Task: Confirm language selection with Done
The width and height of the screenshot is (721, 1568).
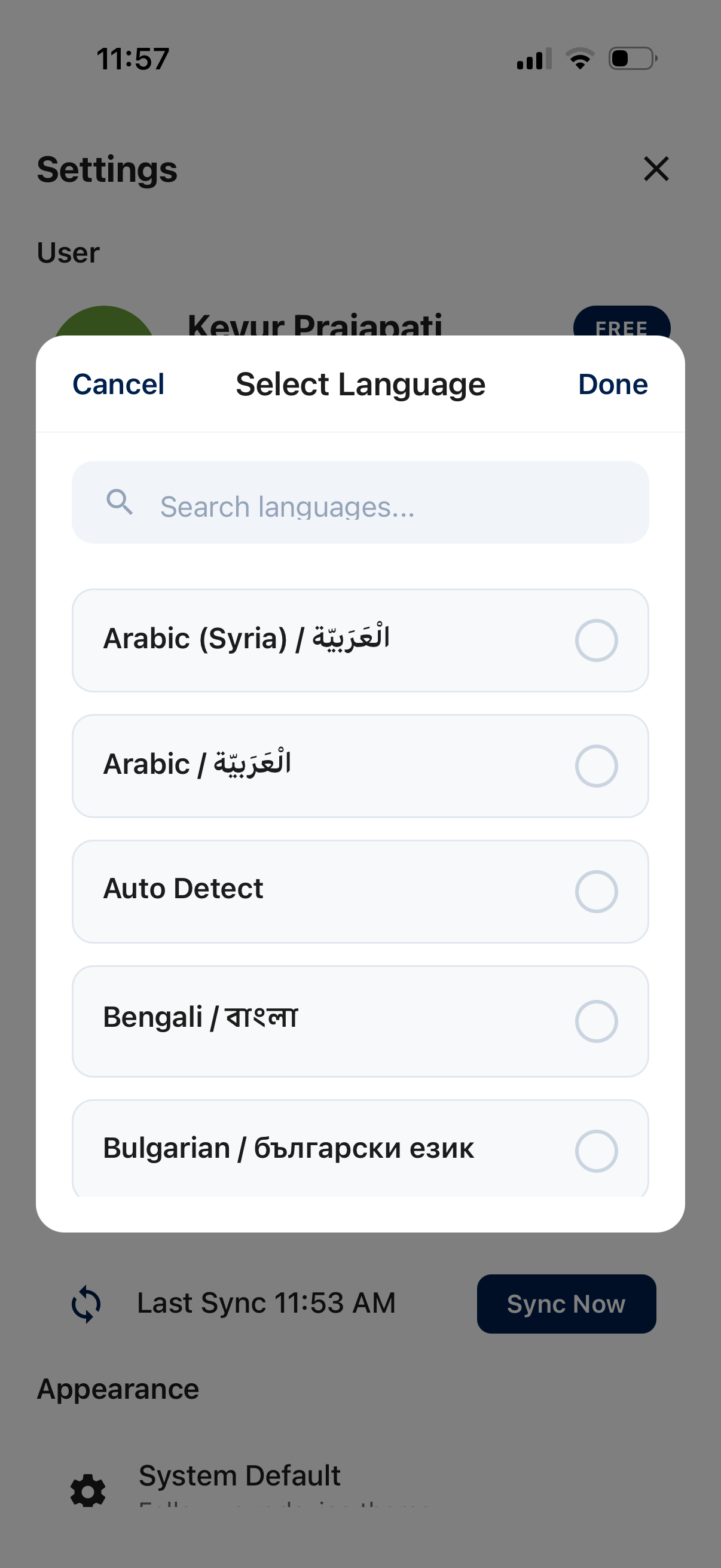Action: pos(612,384)
